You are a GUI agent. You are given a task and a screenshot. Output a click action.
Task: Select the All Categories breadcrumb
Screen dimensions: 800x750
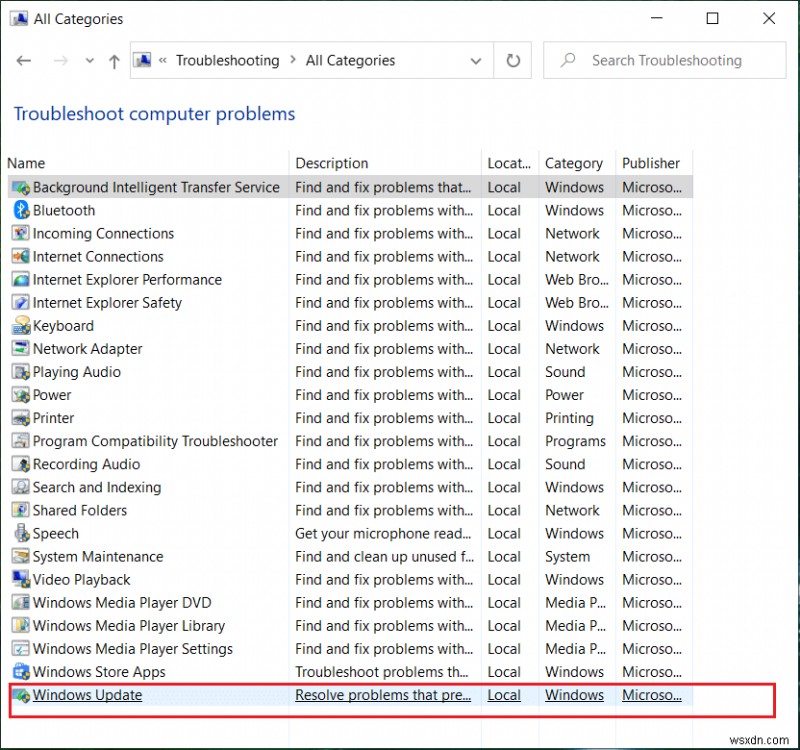tap(350, 60)
